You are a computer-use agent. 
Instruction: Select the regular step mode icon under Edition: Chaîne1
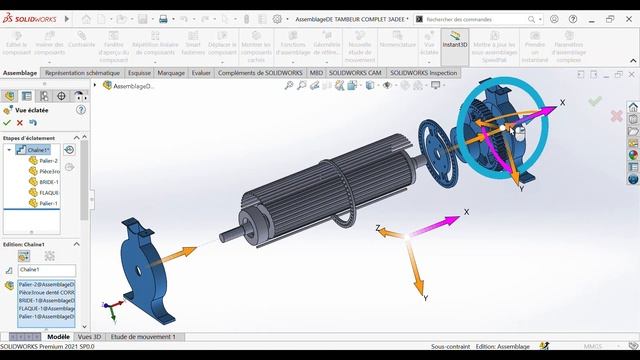pyautogui.click(x=24, y=256)
